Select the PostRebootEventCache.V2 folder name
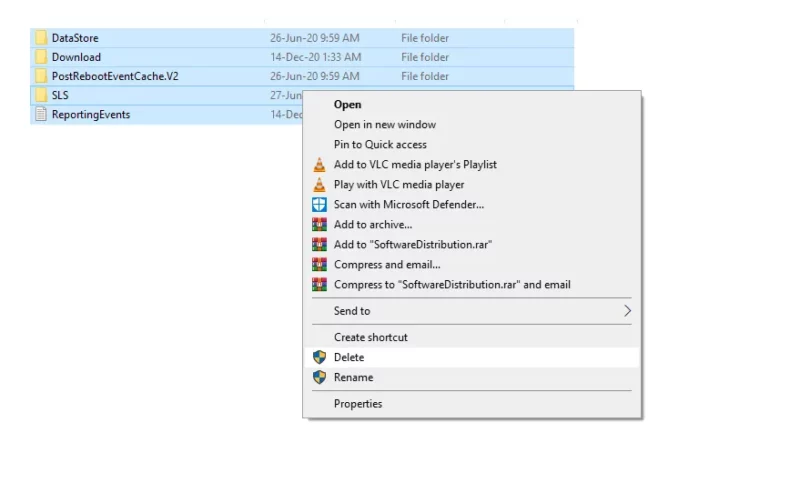The width and height of the screenshot is (800, 493). 115,76
